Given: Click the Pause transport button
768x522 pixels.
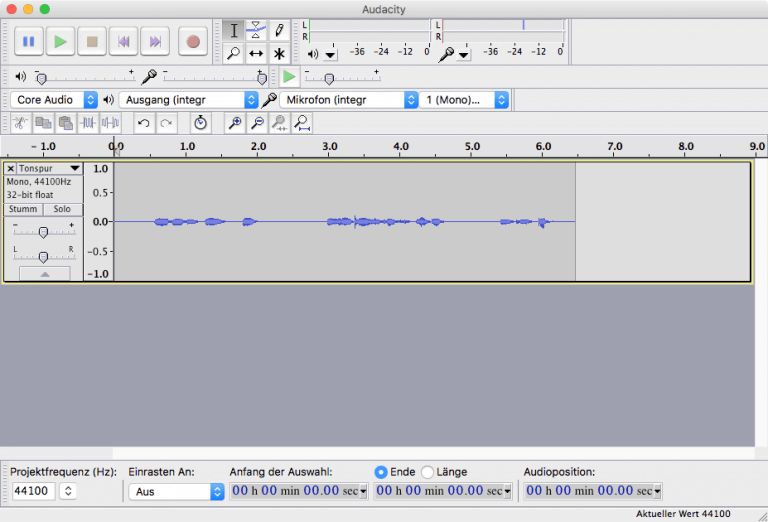Looking at the screenshot, I should [x=28, y=42].
